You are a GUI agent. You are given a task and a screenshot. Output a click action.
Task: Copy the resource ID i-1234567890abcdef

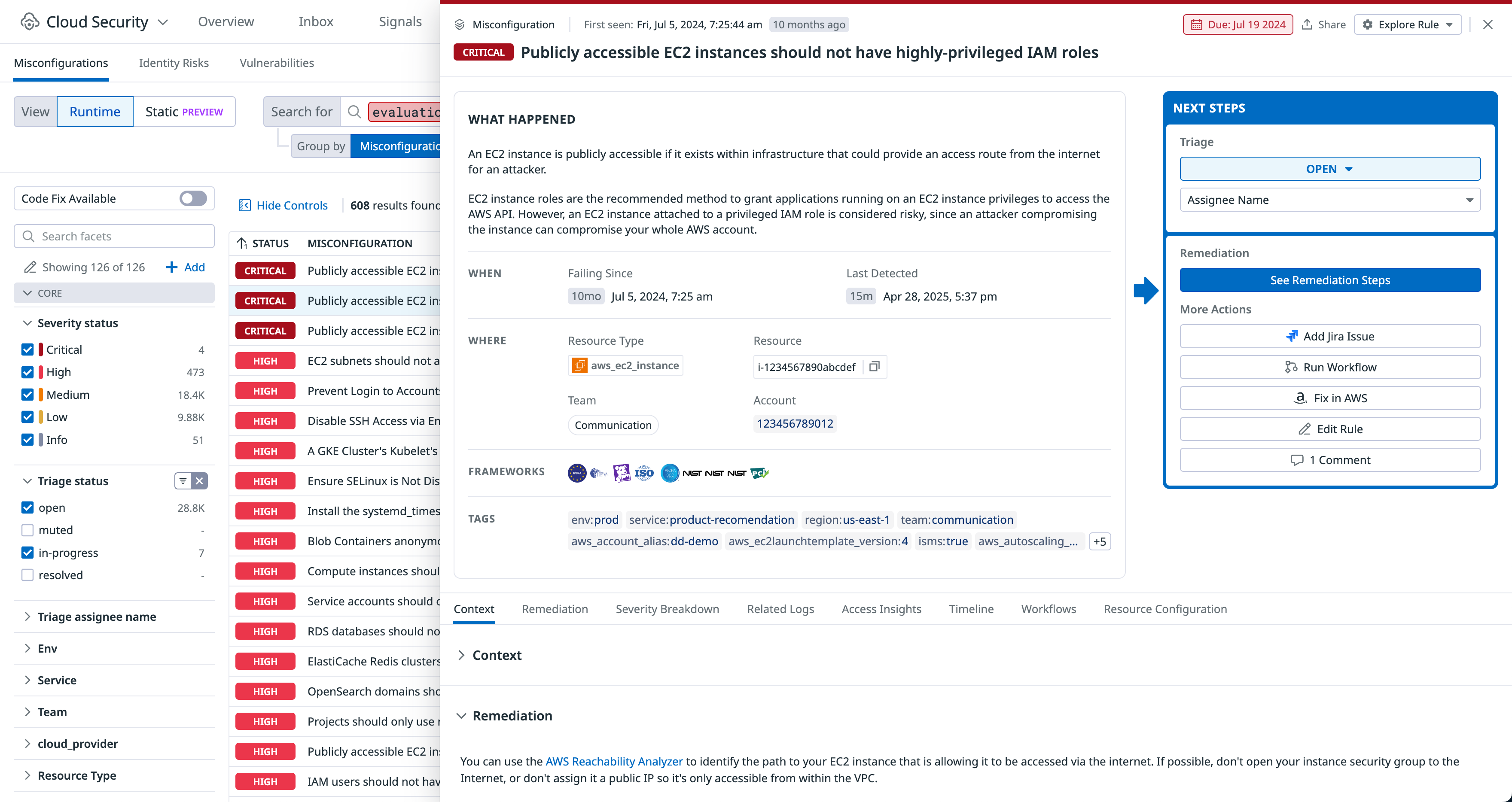tap(874, 367)
